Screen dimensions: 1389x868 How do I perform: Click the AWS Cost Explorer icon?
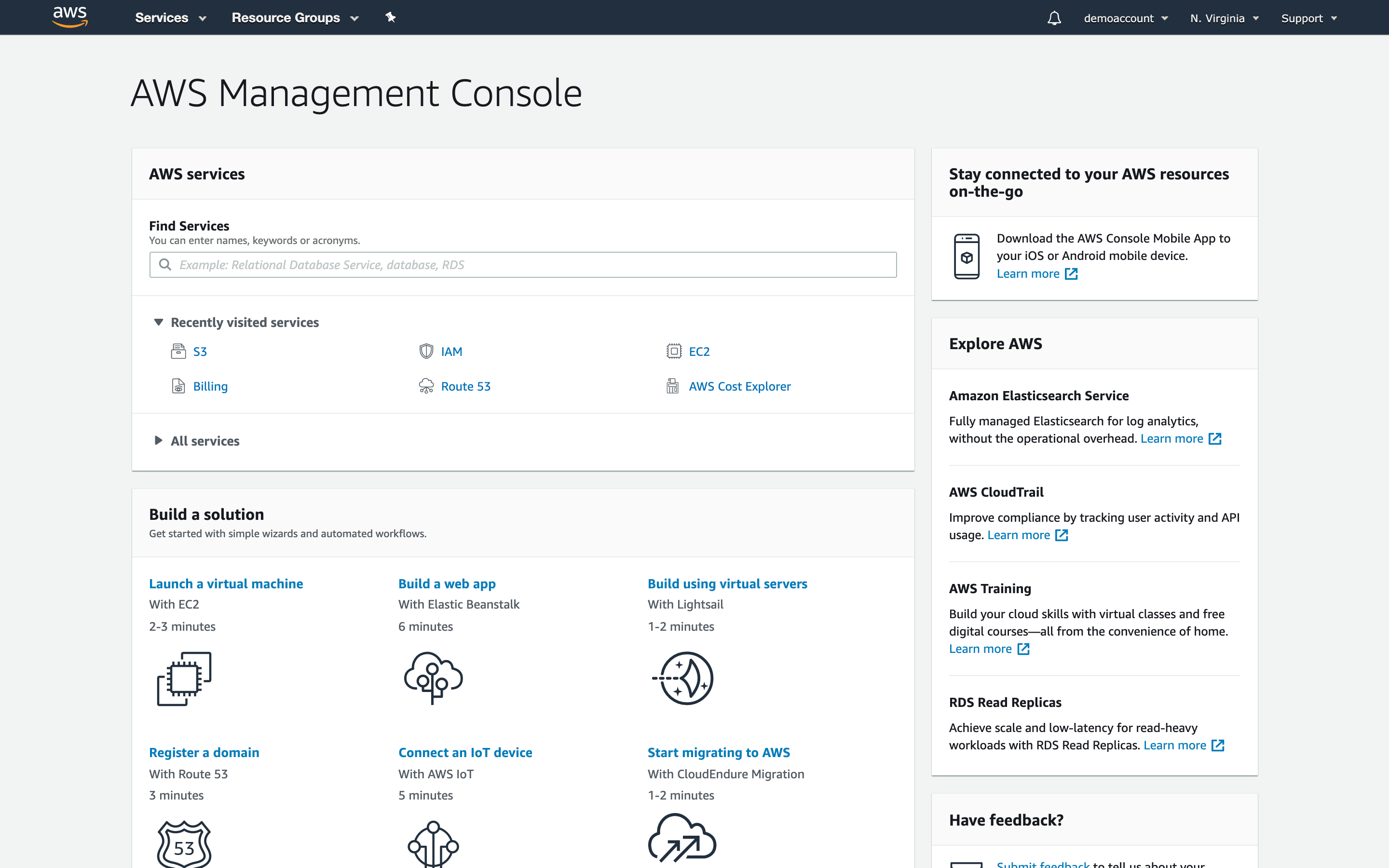tap(673, 386)
